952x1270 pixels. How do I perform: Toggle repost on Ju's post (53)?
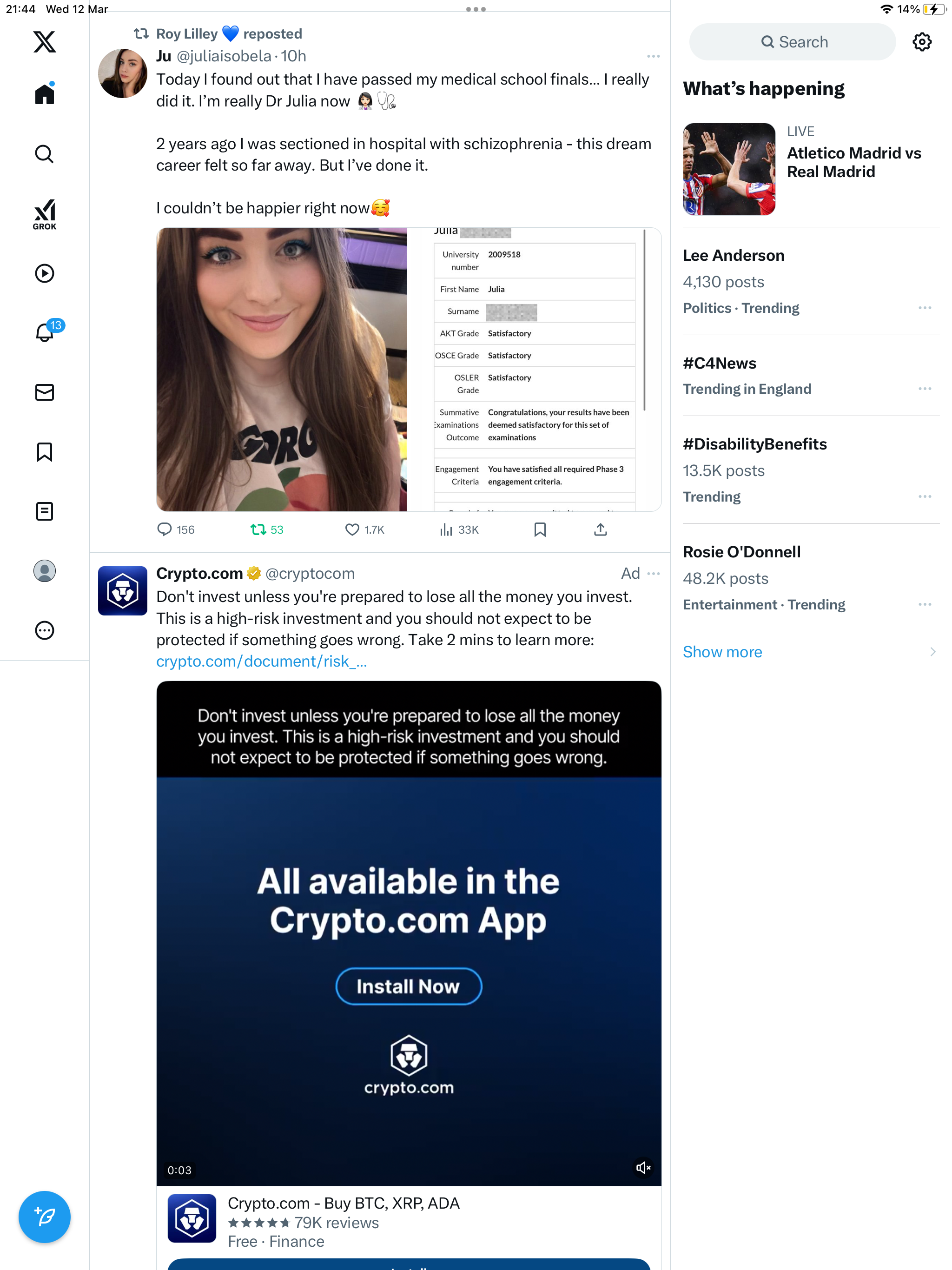click(266, 529)
